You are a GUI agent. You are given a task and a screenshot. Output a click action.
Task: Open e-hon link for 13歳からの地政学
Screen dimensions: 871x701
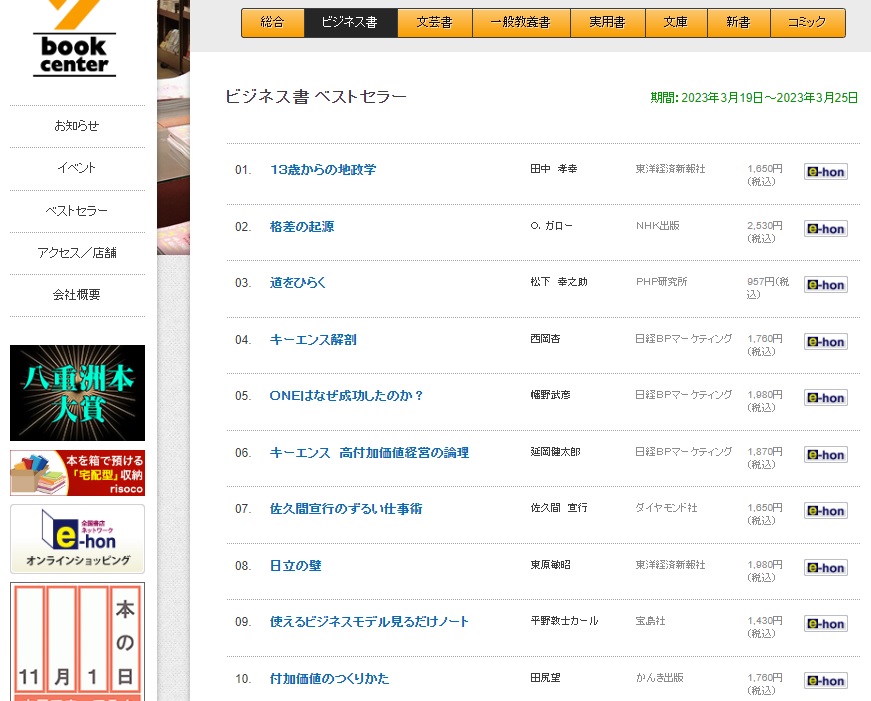tap(825, 172)
